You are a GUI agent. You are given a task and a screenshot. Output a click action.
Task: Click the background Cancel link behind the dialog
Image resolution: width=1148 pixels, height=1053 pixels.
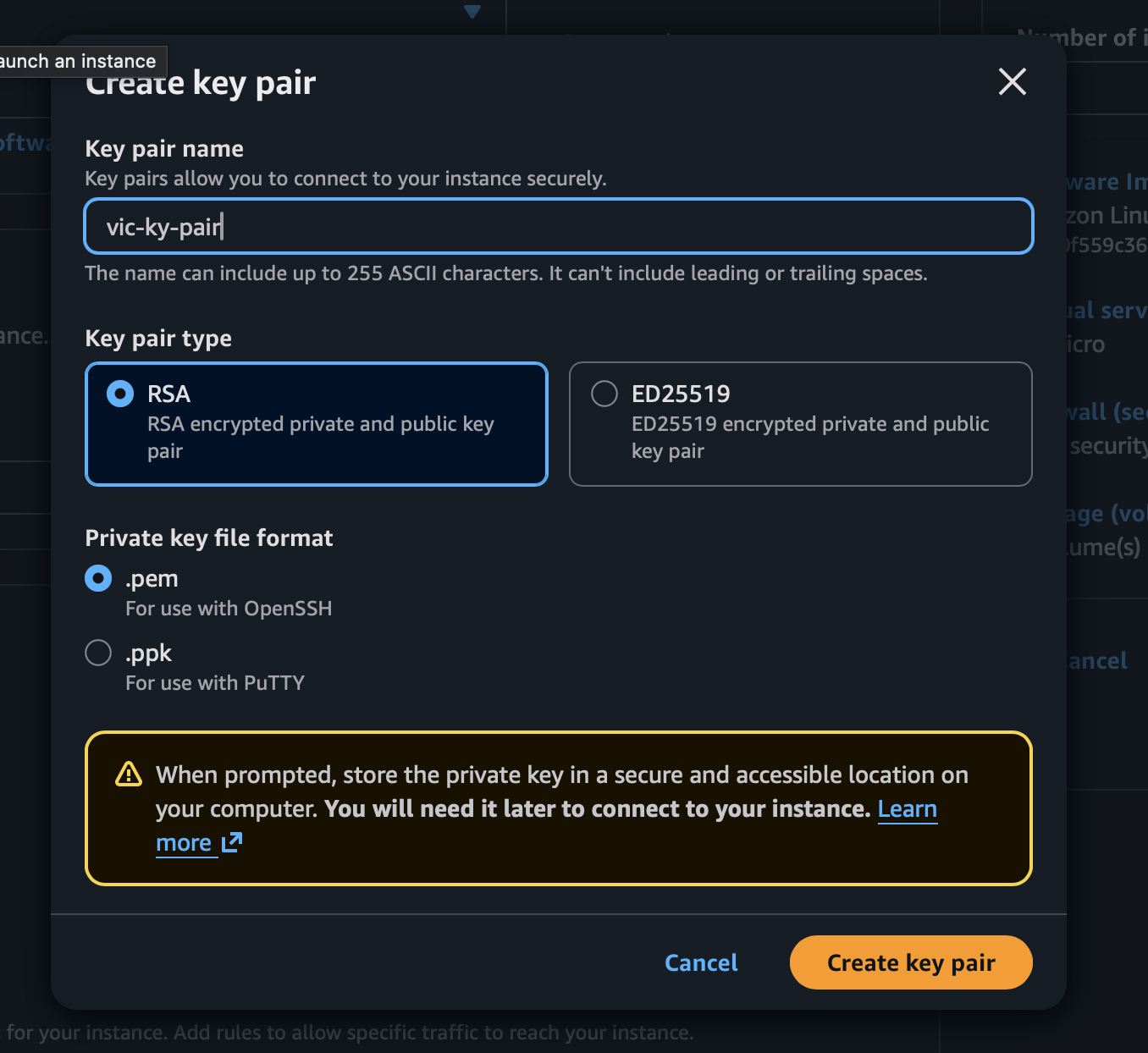pos(1097,660)
